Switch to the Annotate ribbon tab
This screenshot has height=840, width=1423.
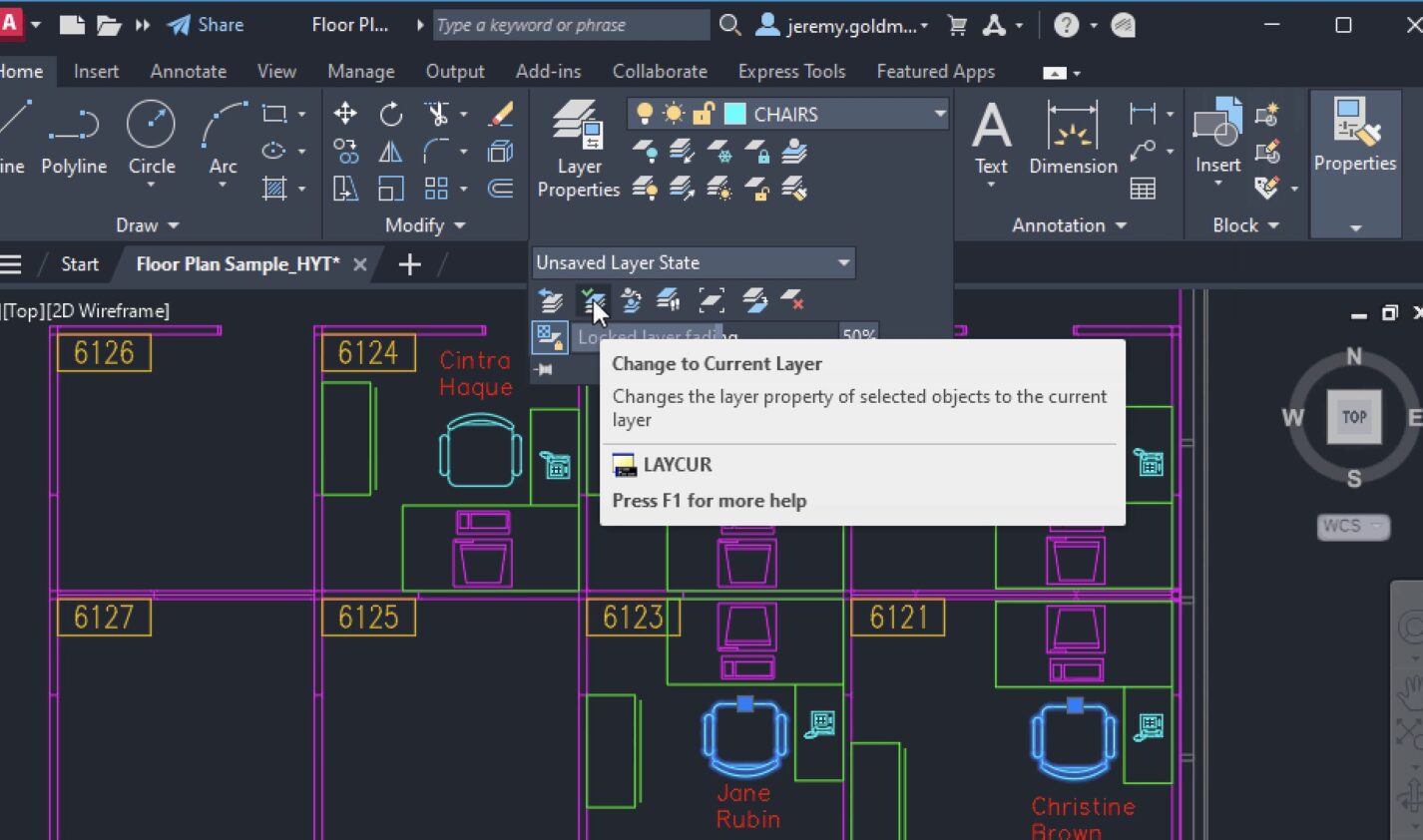pos(188,71)
